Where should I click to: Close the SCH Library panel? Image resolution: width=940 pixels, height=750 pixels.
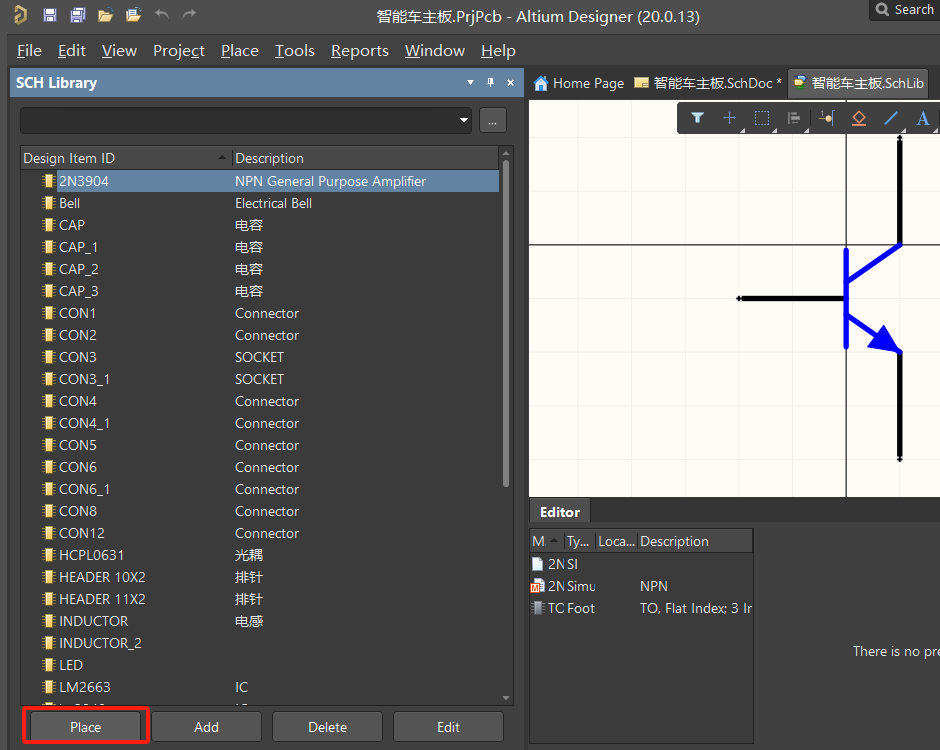510,83
